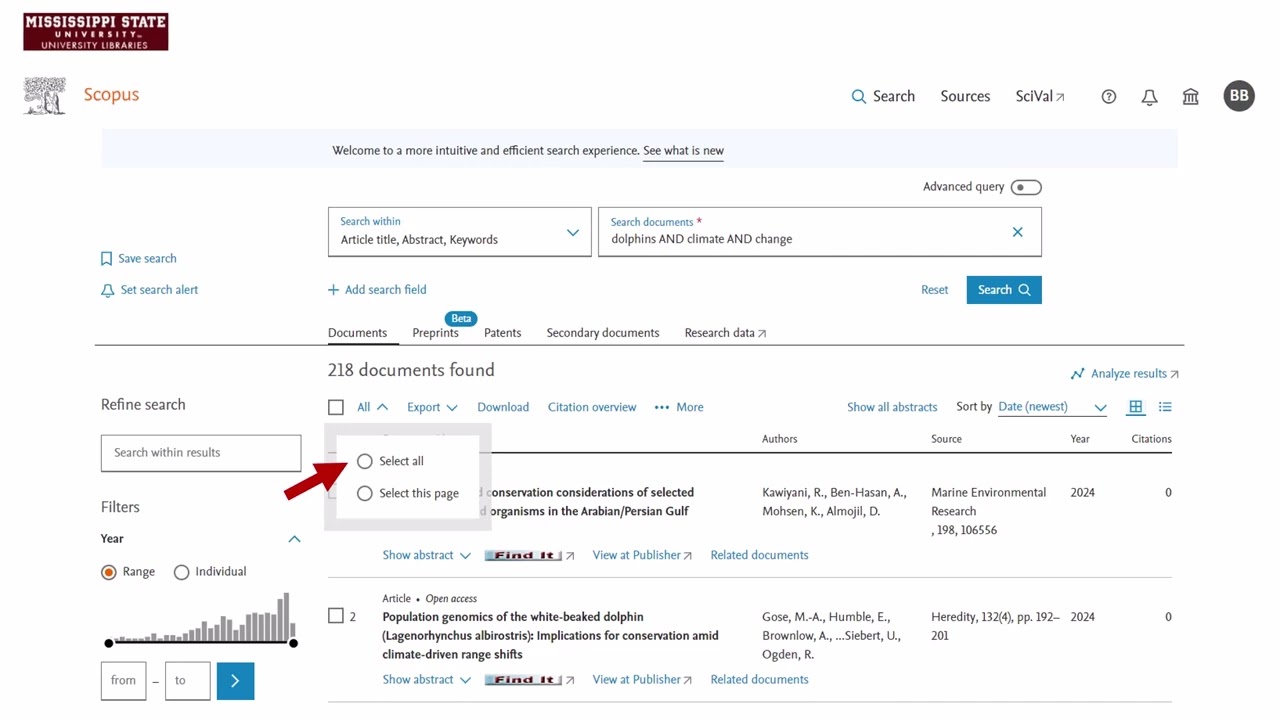Screen dimensions: 1280x720
Task: Open the BB user account avatar
Action: pyautogui.click(x=1239, y=96)
